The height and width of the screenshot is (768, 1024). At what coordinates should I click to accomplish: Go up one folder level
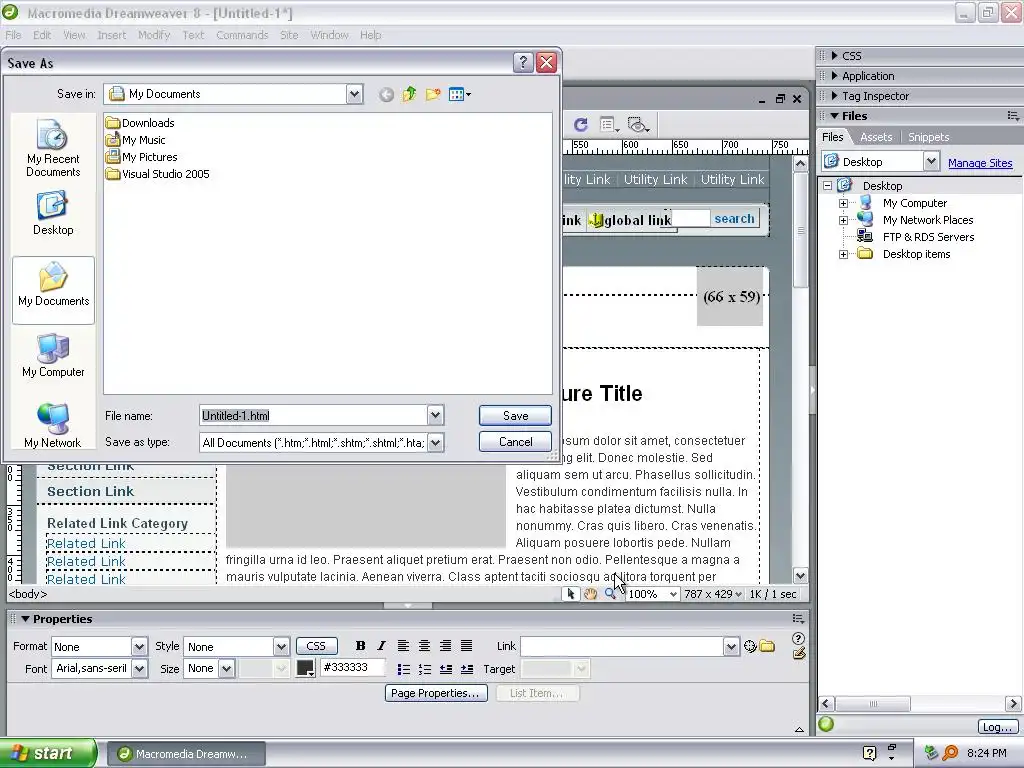(409, 95)
